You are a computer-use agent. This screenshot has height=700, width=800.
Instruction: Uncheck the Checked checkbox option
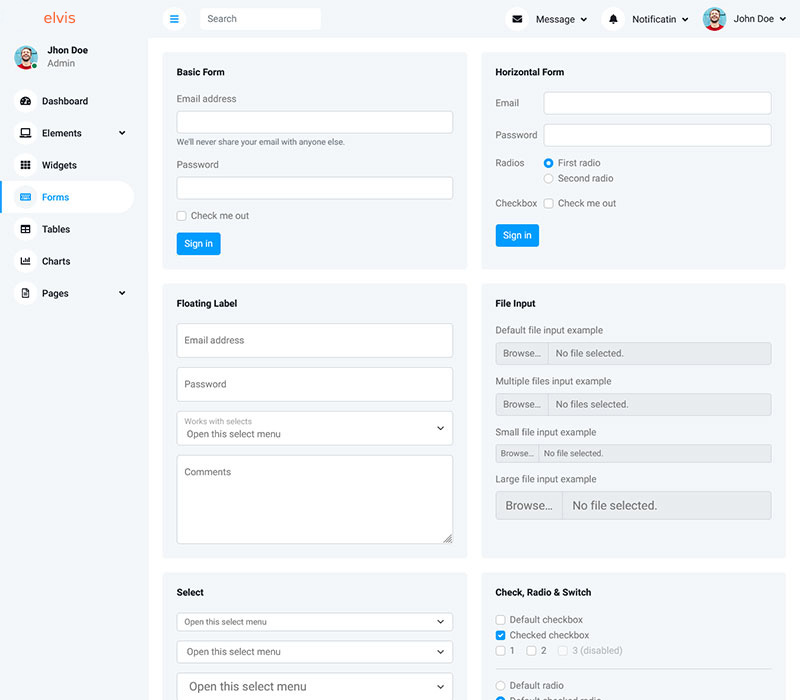[501, 635]
